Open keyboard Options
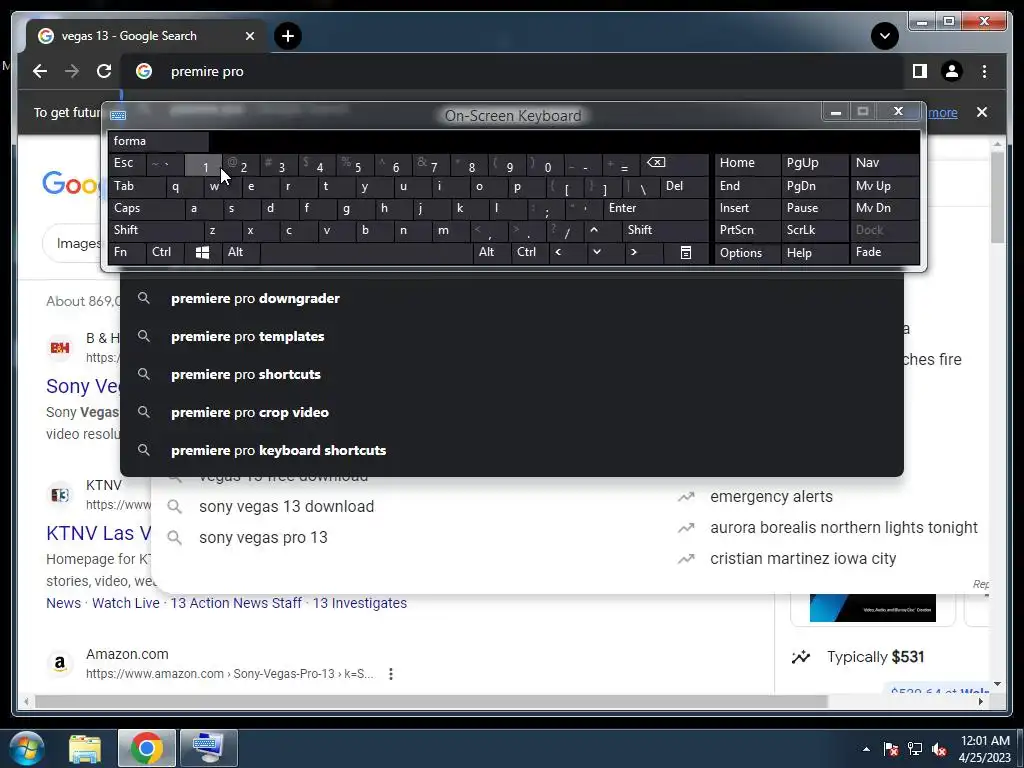The image size is (1024, 768). [748, 253]
